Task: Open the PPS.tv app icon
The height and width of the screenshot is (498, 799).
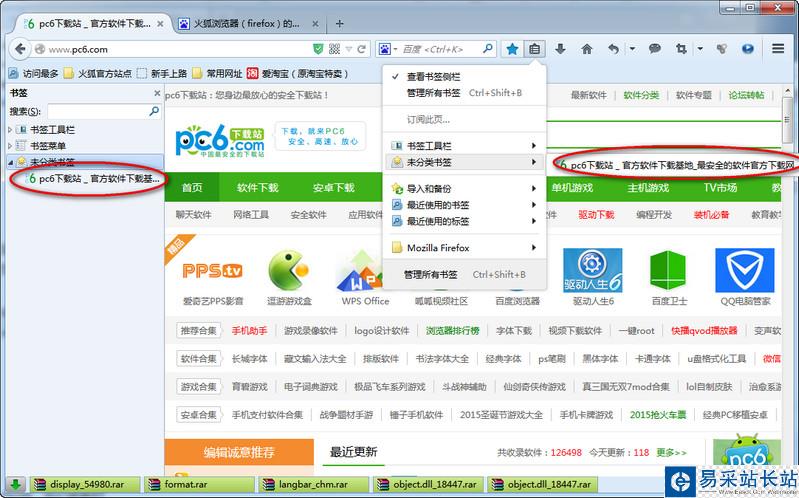Action: [x=212, y=270]
